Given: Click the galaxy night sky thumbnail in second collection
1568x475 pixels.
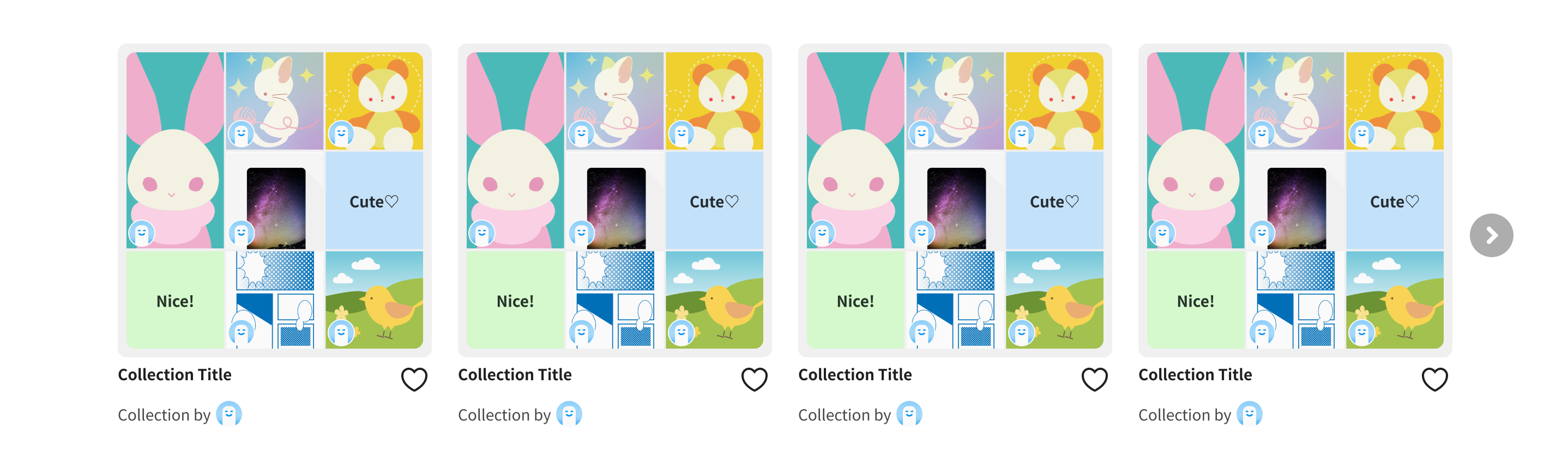Looking at the screenshot, I should point(615,200).
